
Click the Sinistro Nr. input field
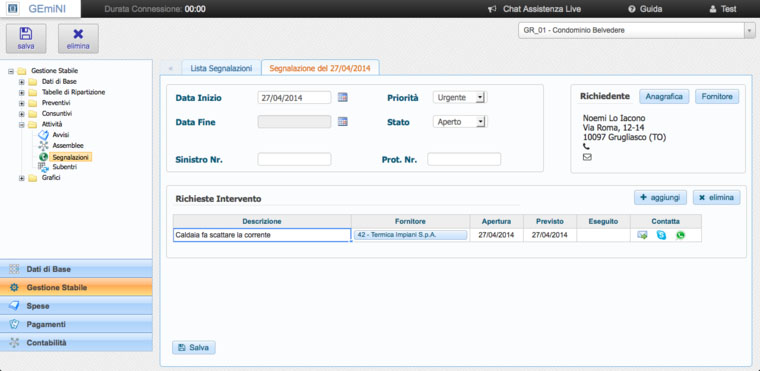click(294, 159)
